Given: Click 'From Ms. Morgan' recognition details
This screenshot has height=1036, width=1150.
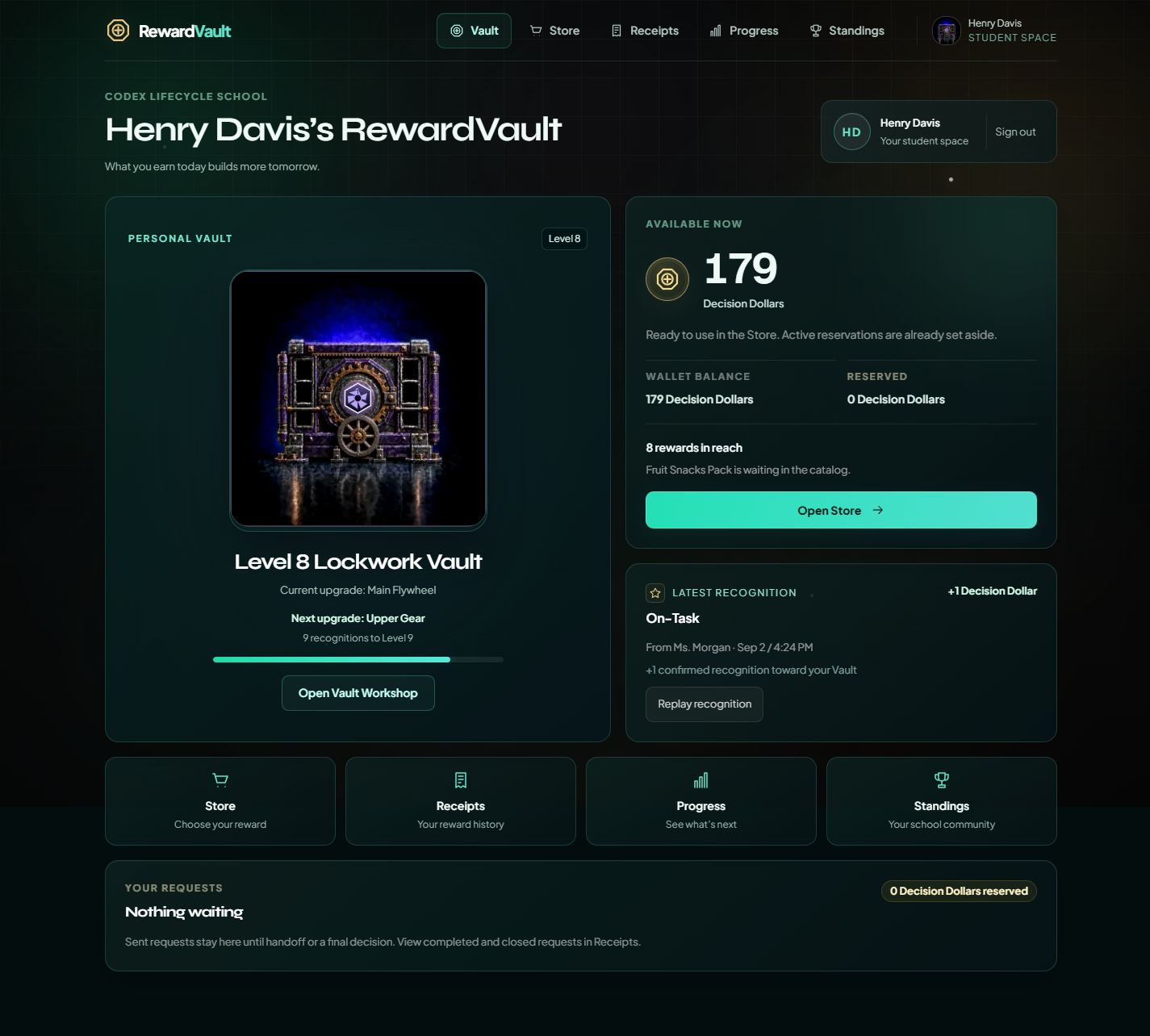Looking at the screenshot, I should (730, 647).
